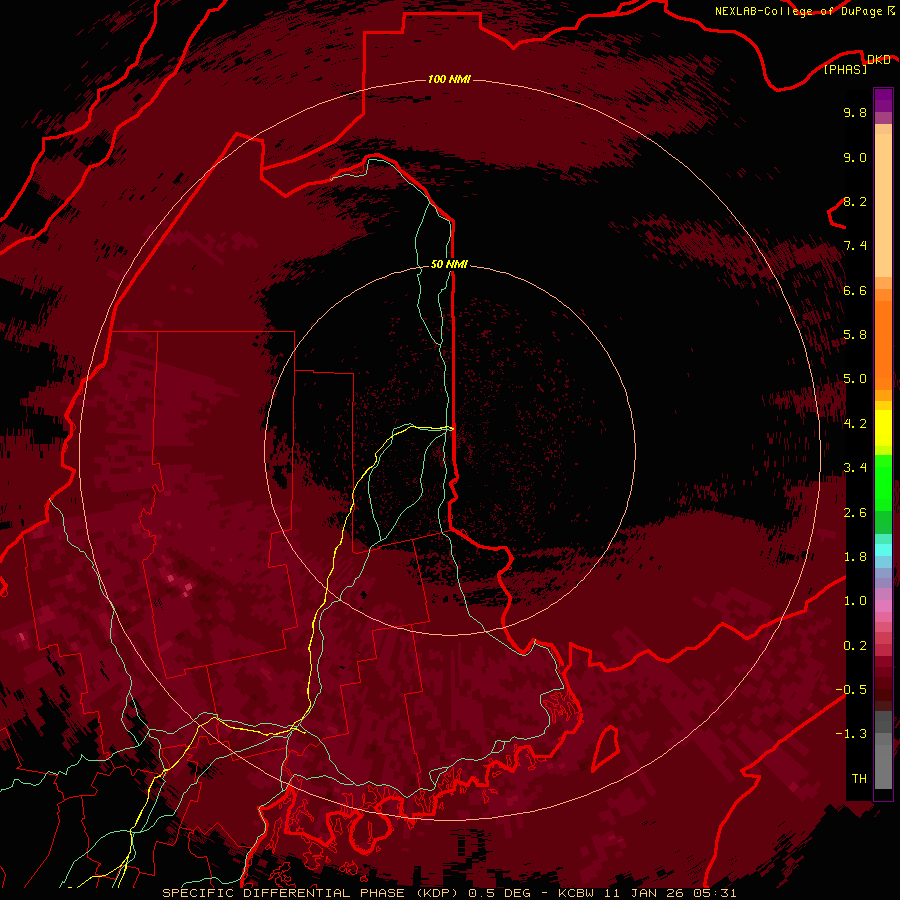
Task: Click the -1.3 scale value
Action: point(851,734)
